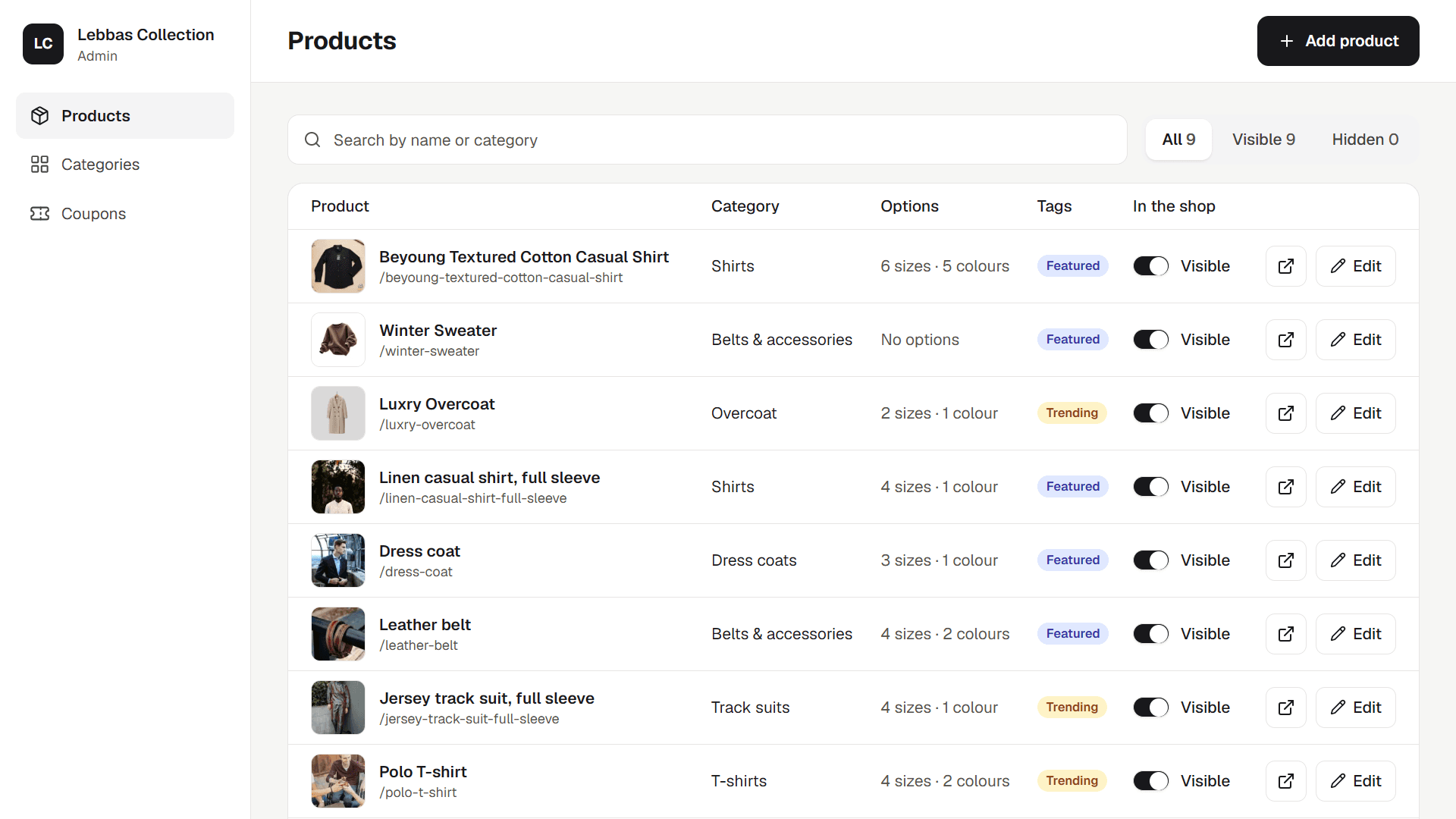Open Polo T-shirt external link icon
Screen dimensions: 1456x819
coord(1286,781)
